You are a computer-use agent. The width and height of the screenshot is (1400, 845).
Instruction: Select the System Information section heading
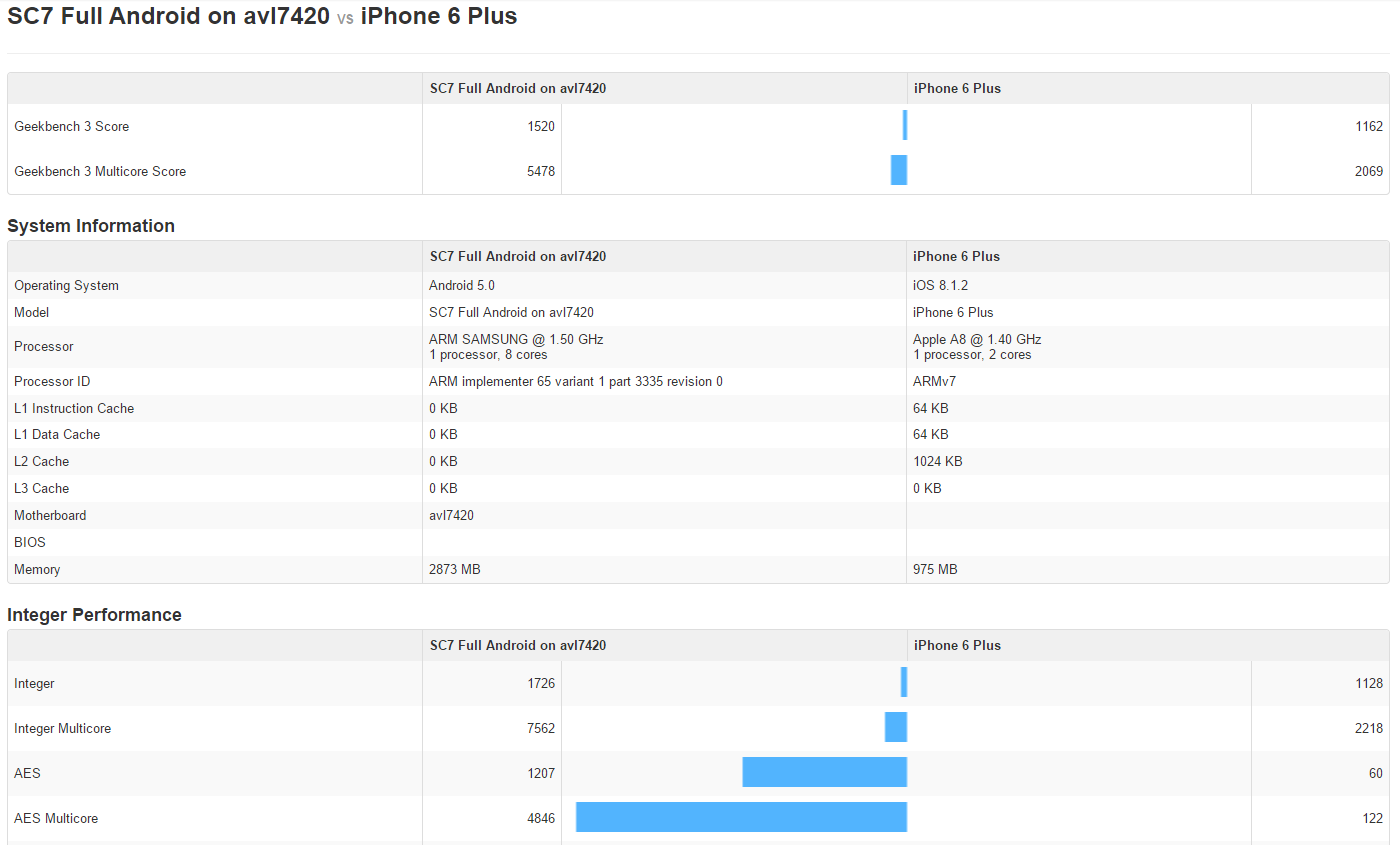click(91, 226)
